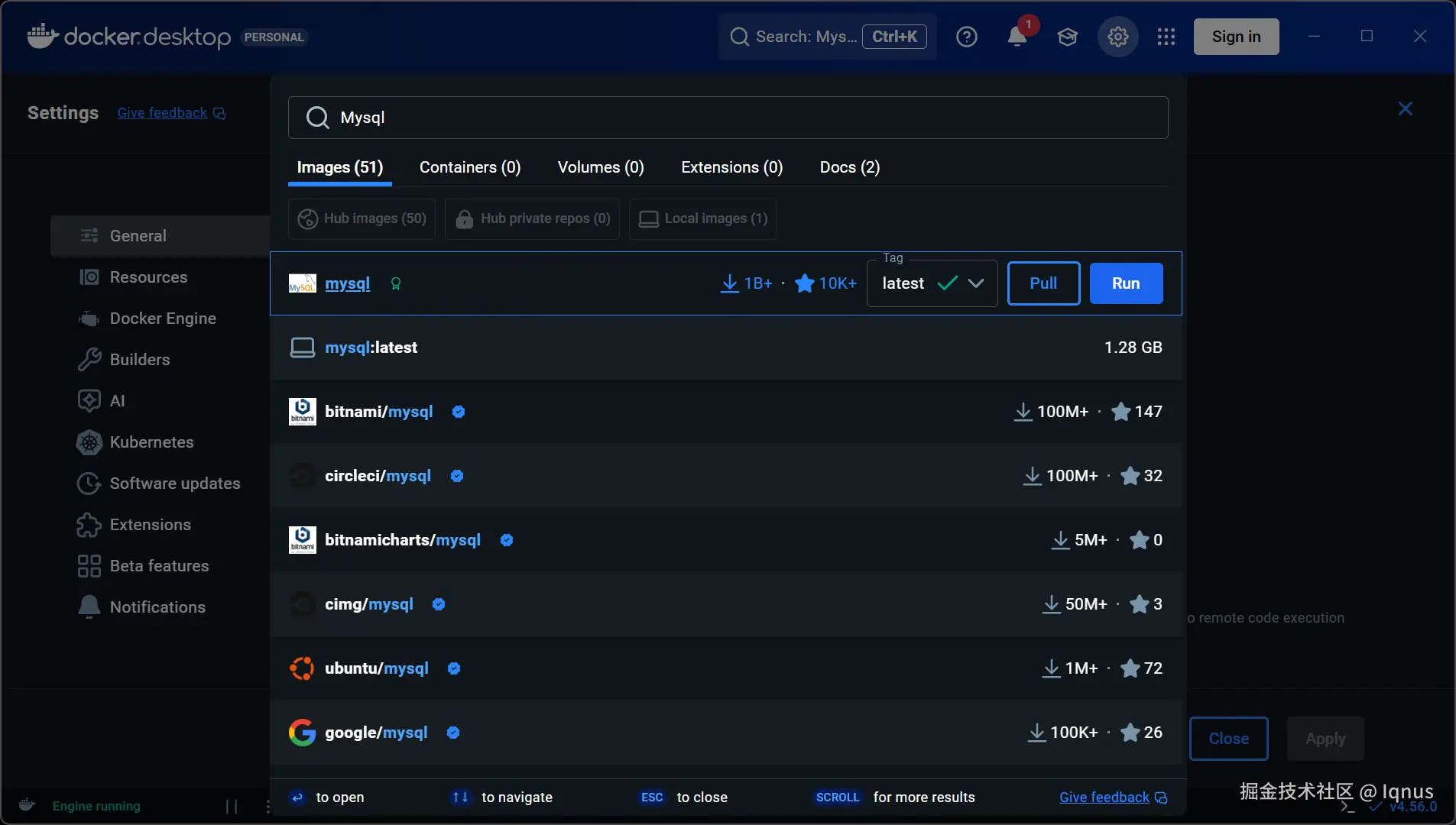Switch to the Images (51) tab
Viewport: 1456px width, 825px height.
click(340, 167)
